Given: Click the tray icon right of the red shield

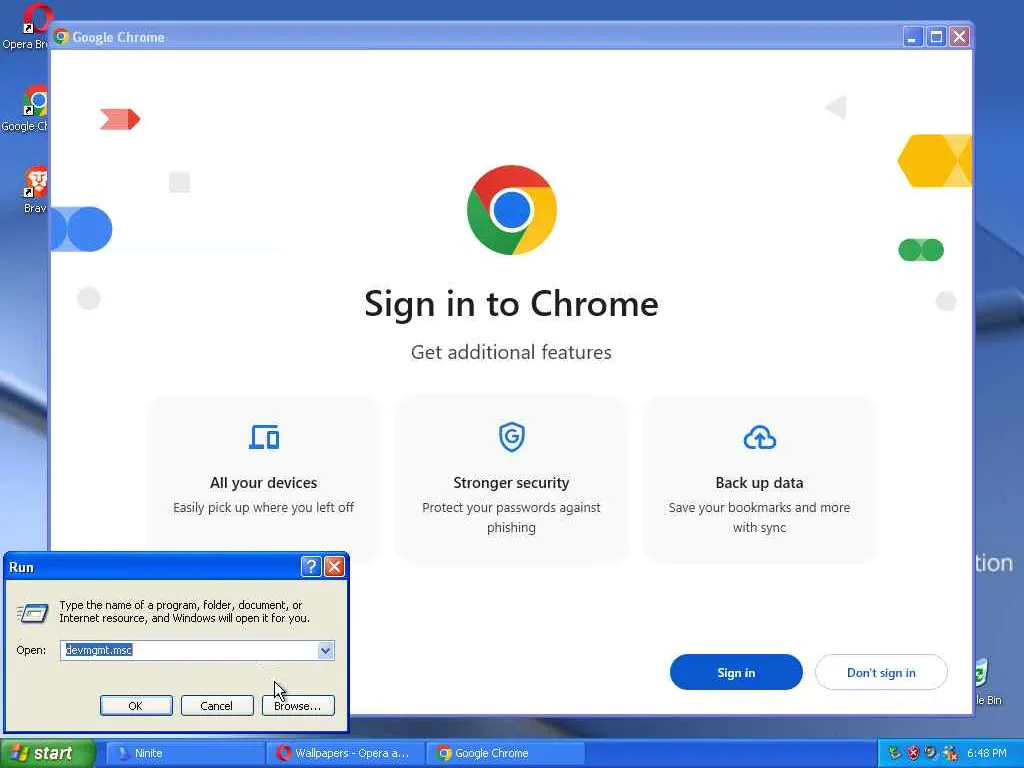Looking at the screenshot, I should 931,753.
